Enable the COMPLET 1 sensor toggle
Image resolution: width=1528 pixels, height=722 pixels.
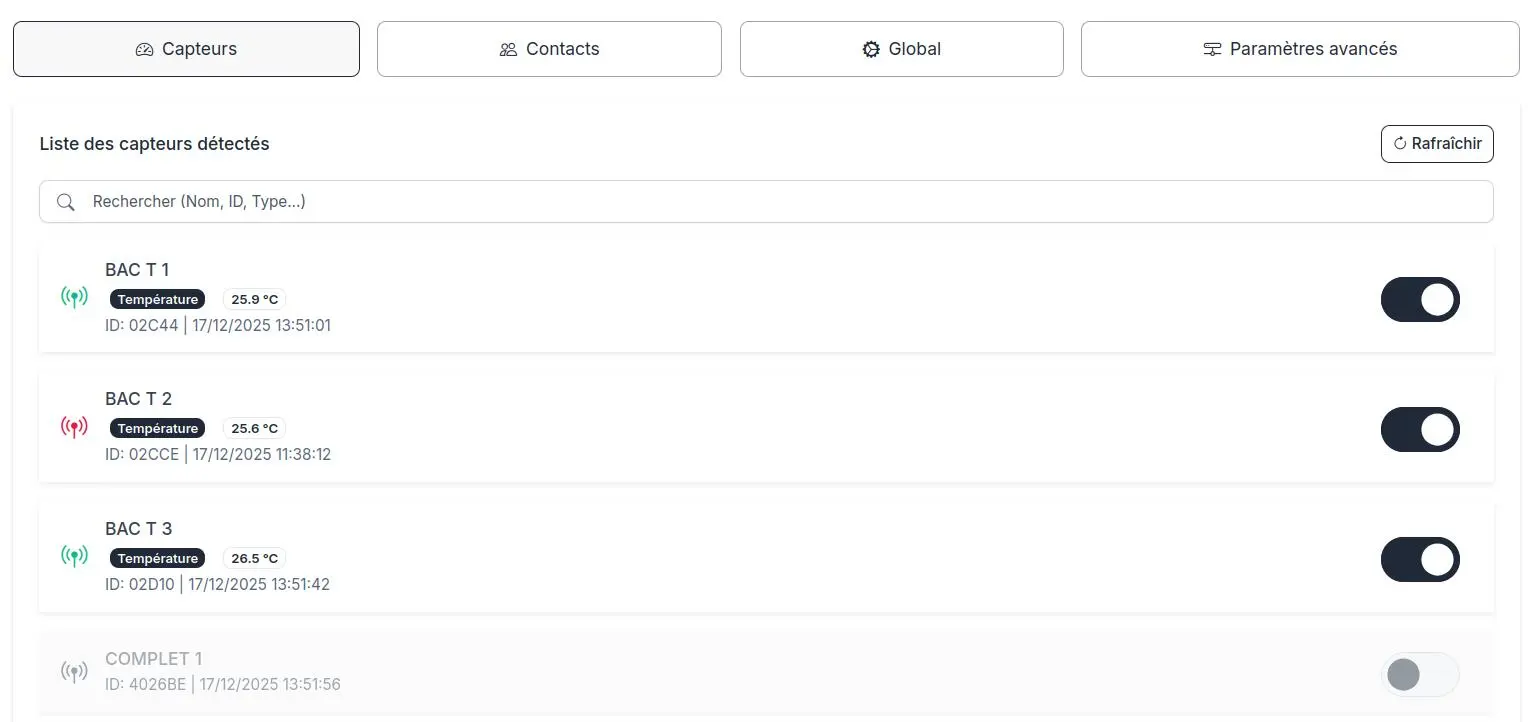coord(1420,675)
